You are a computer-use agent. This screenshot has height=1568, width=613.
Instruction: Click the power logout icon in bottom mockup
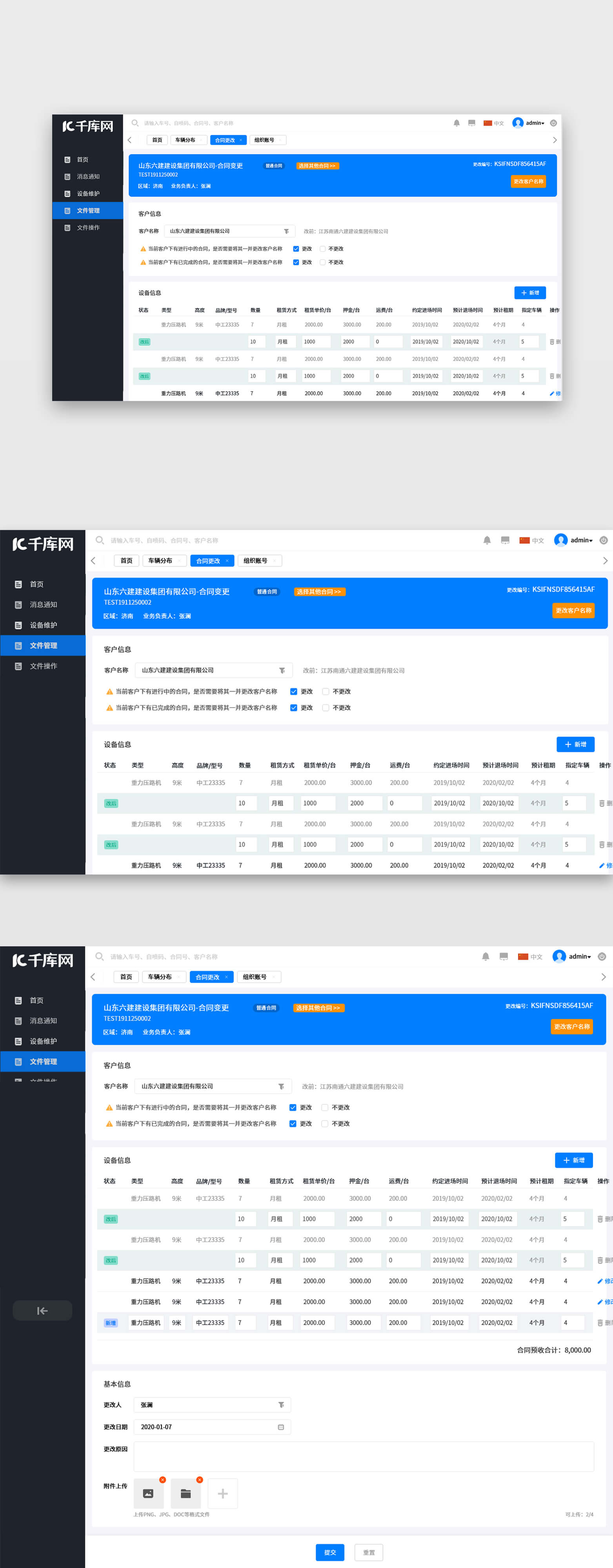[602, 956]
